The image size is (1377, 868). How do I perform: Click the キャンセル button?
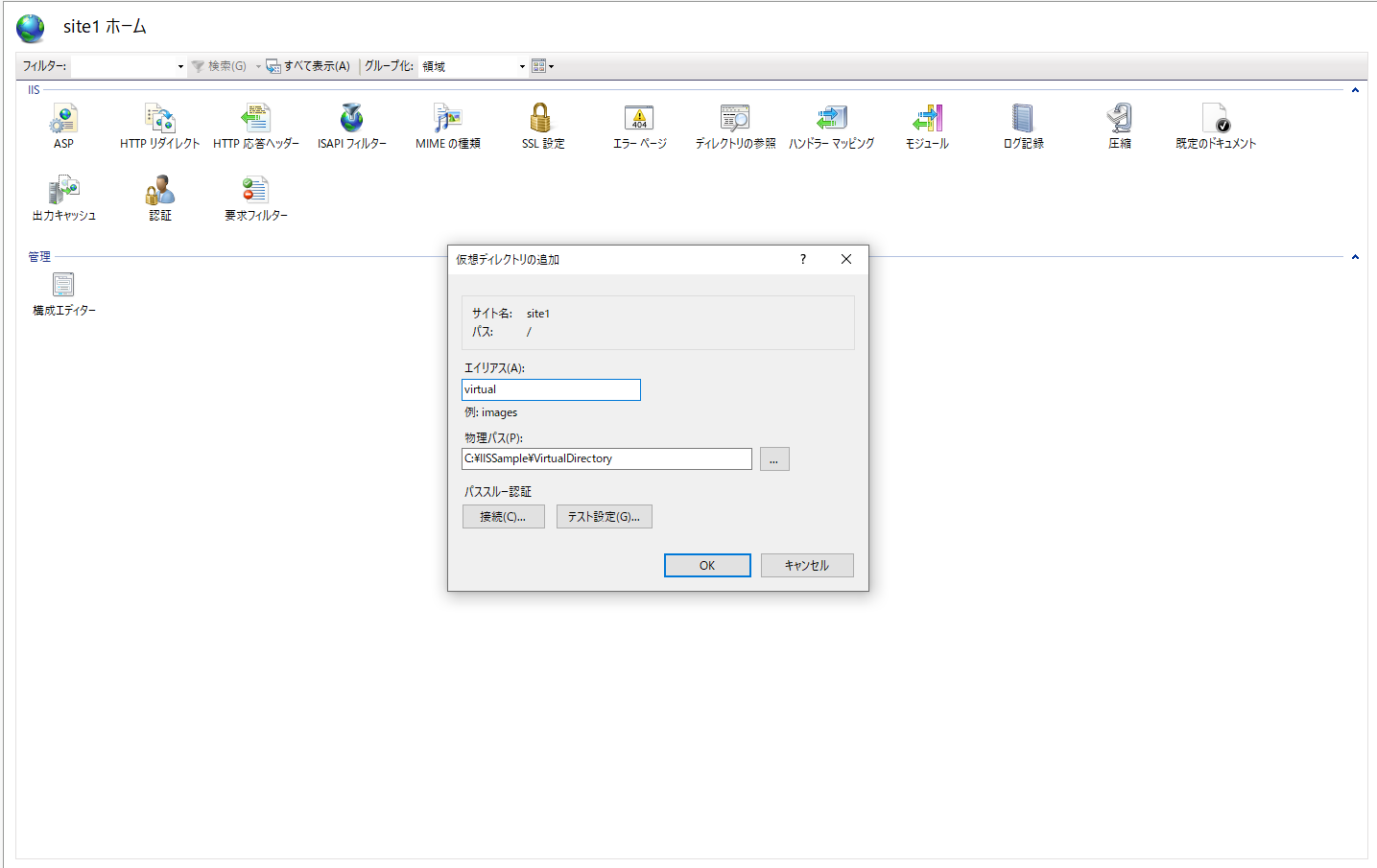tap(807, 565)
